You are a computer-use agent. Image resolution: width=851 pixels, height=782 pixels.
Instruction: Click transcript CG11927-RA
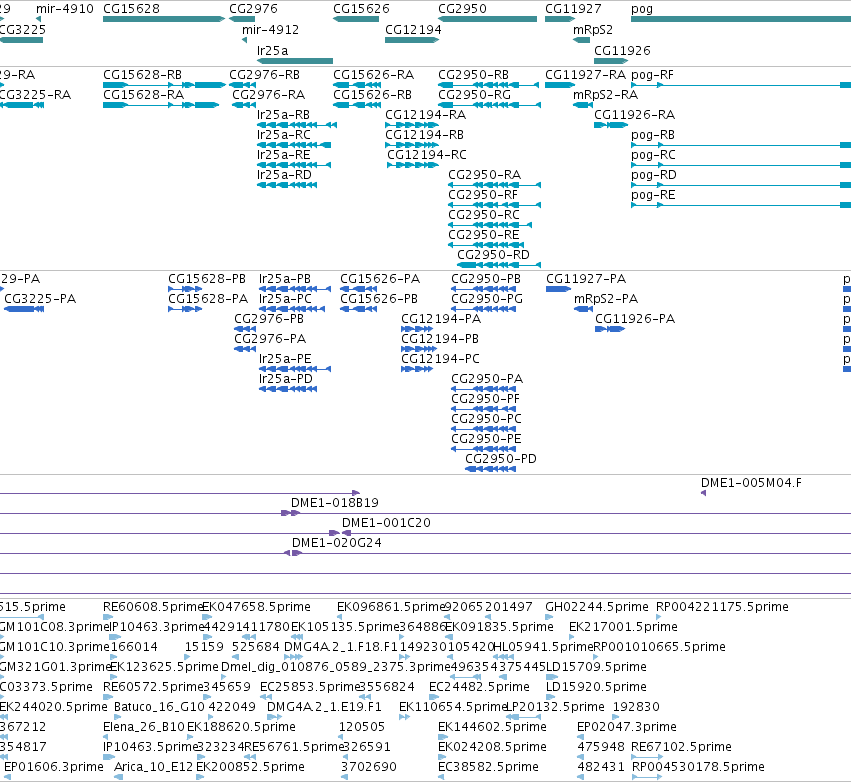click(x=560, y=85)
